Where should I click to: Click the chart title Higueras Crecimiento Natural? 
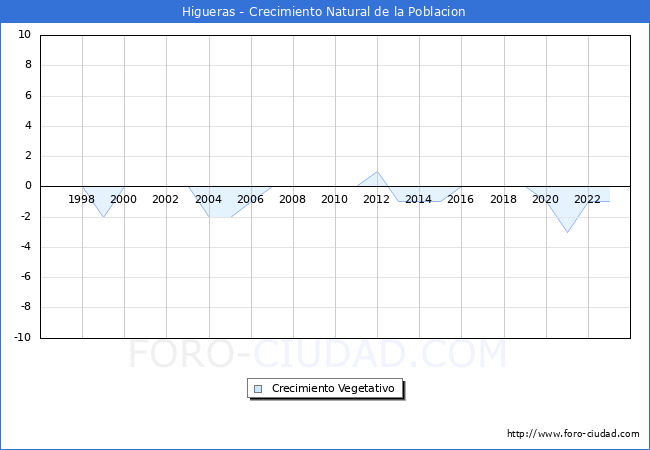[324, 12]
